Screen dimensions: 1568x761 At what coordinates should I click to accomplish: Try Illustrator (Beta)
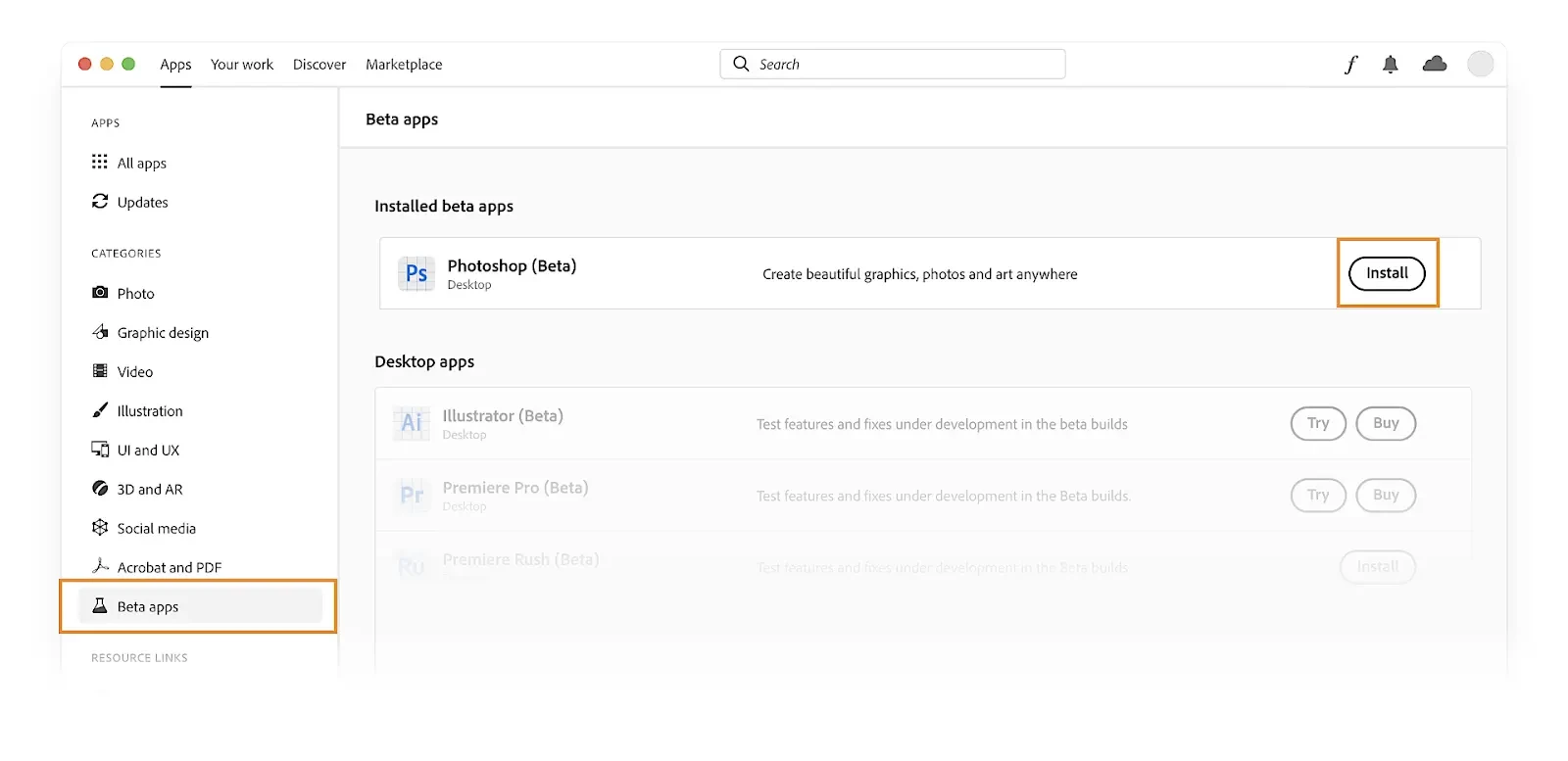[1318, 423]
